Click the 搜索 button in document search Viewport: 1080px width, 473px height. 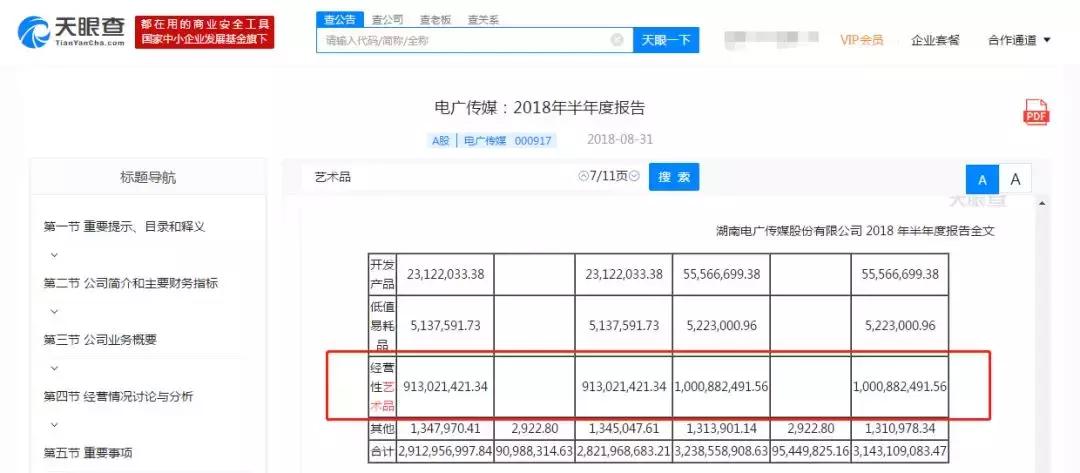pyautogui.click(x=674, y=177)
